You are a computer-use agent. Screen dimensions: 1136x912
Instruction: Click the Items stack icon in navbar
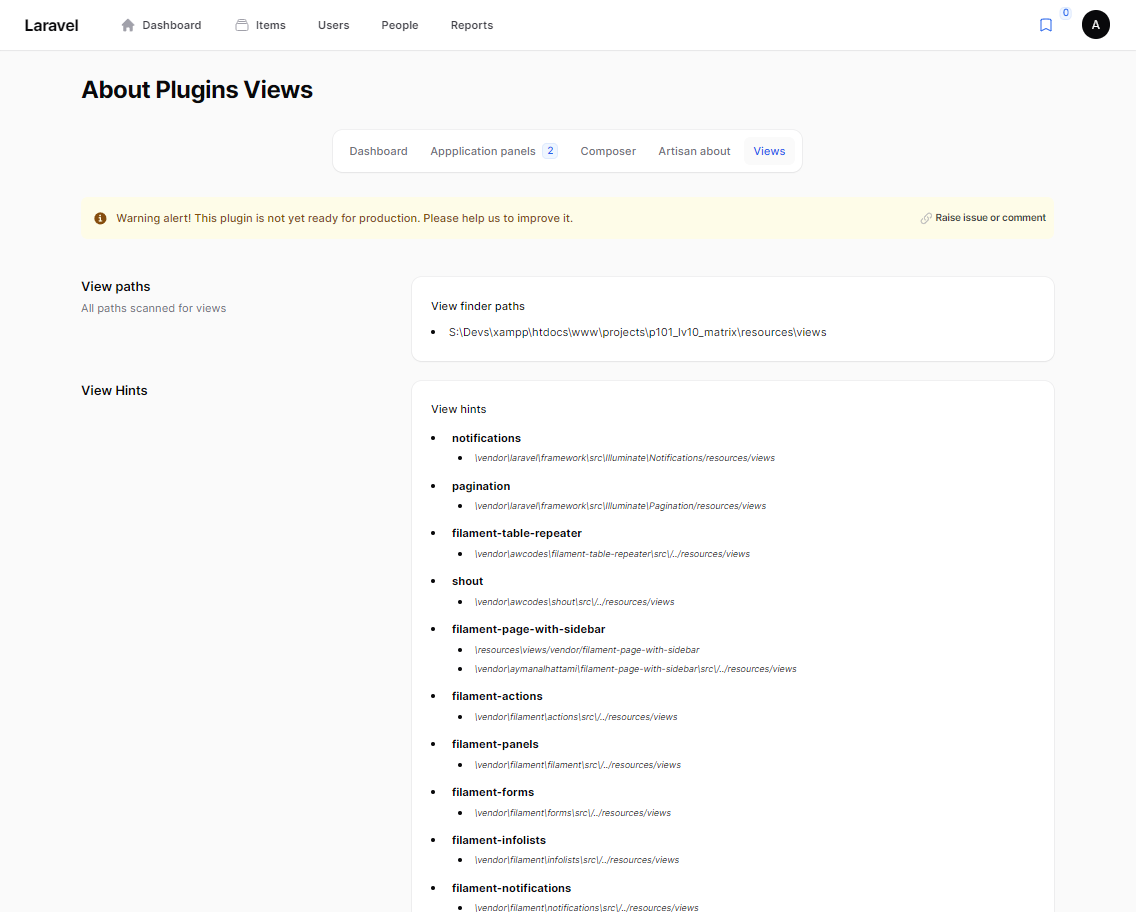(242, 25)
